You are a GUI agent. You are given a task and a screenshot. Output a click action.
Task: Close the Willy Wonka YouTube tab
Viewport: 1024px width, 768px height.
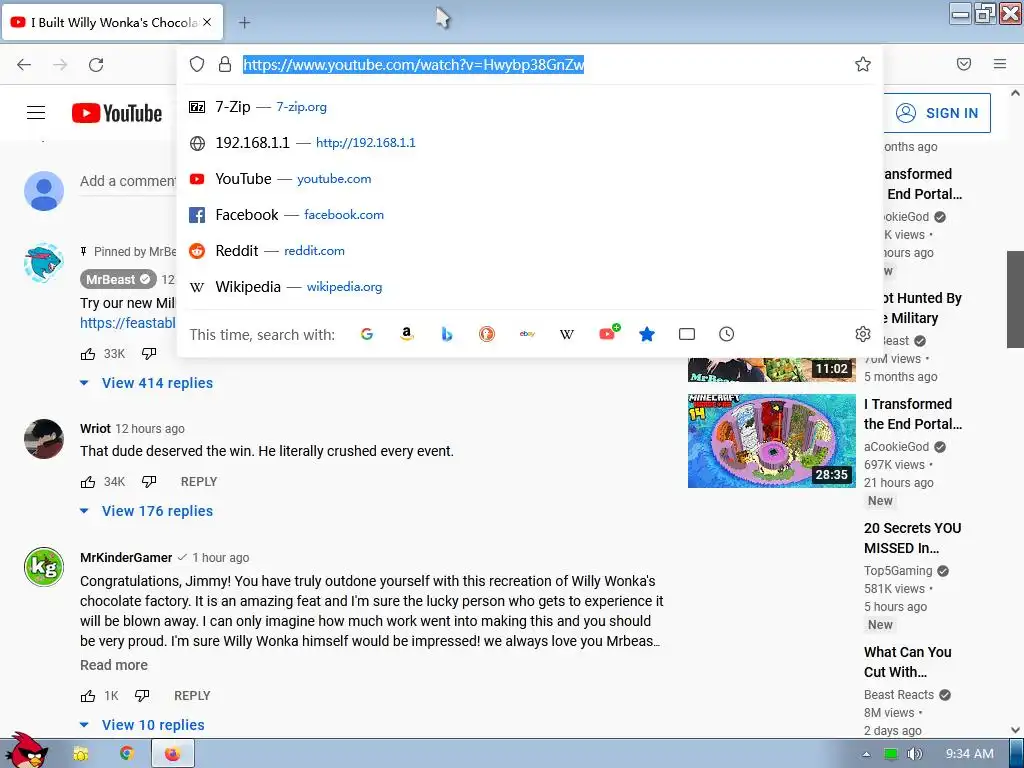tap(207, 22)
